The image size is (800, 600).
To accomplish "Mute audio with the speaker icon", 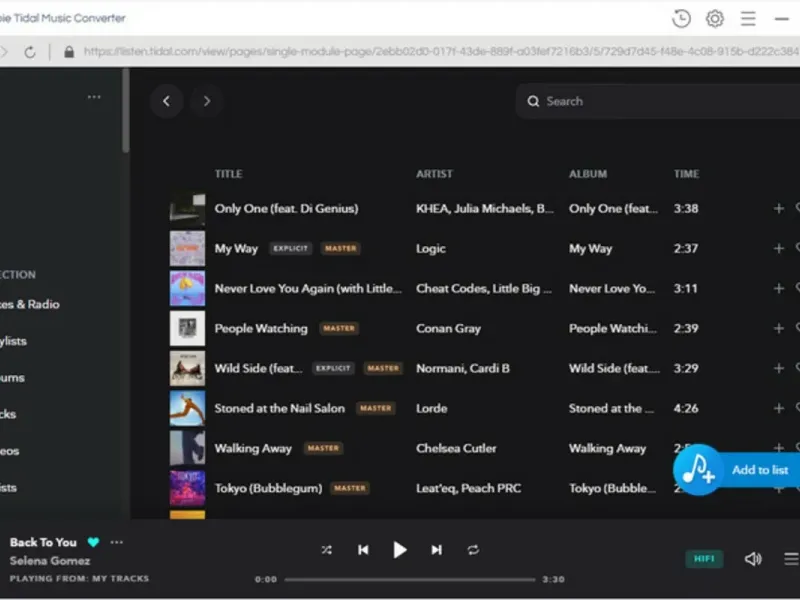I will point(753,559).
